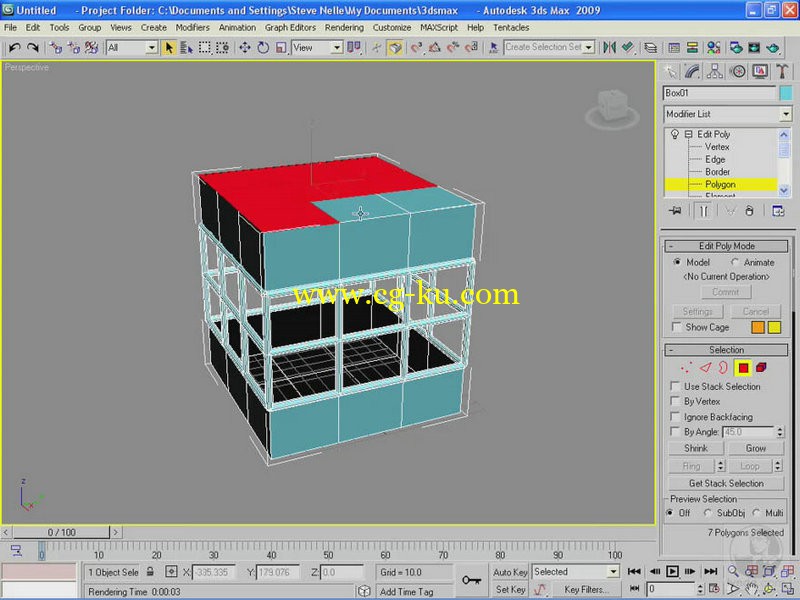The width and height of the screenshot is (800, 600).
Task: Enable the Show Cage checkbox
Action: (677, 328)
